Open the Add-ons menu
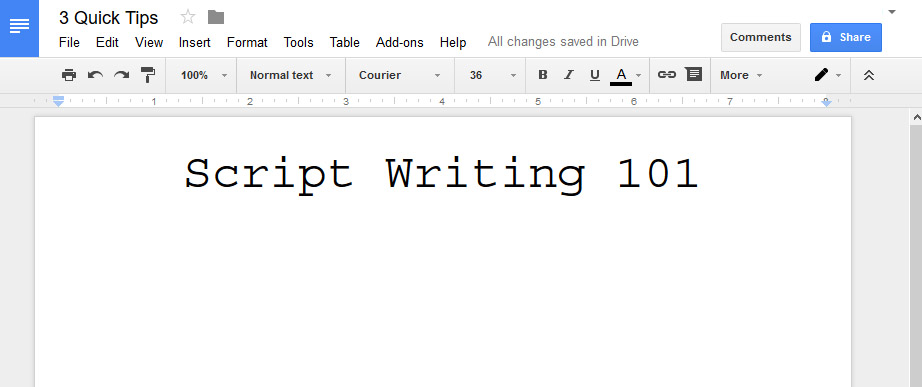Viewport: 922px width, 387px height. click(x=400, y=42)
